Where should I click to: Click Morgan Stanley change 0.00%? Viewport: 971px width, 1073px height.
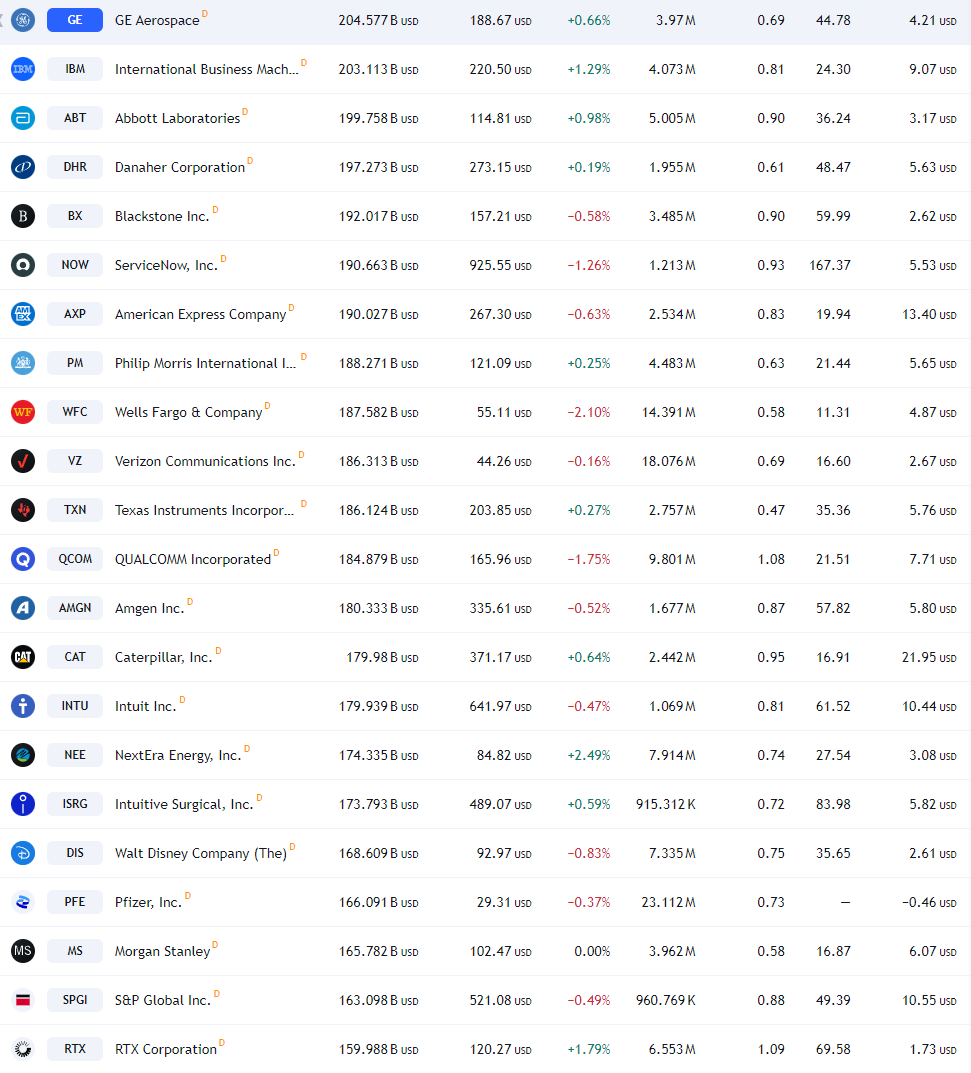[592, 951]
